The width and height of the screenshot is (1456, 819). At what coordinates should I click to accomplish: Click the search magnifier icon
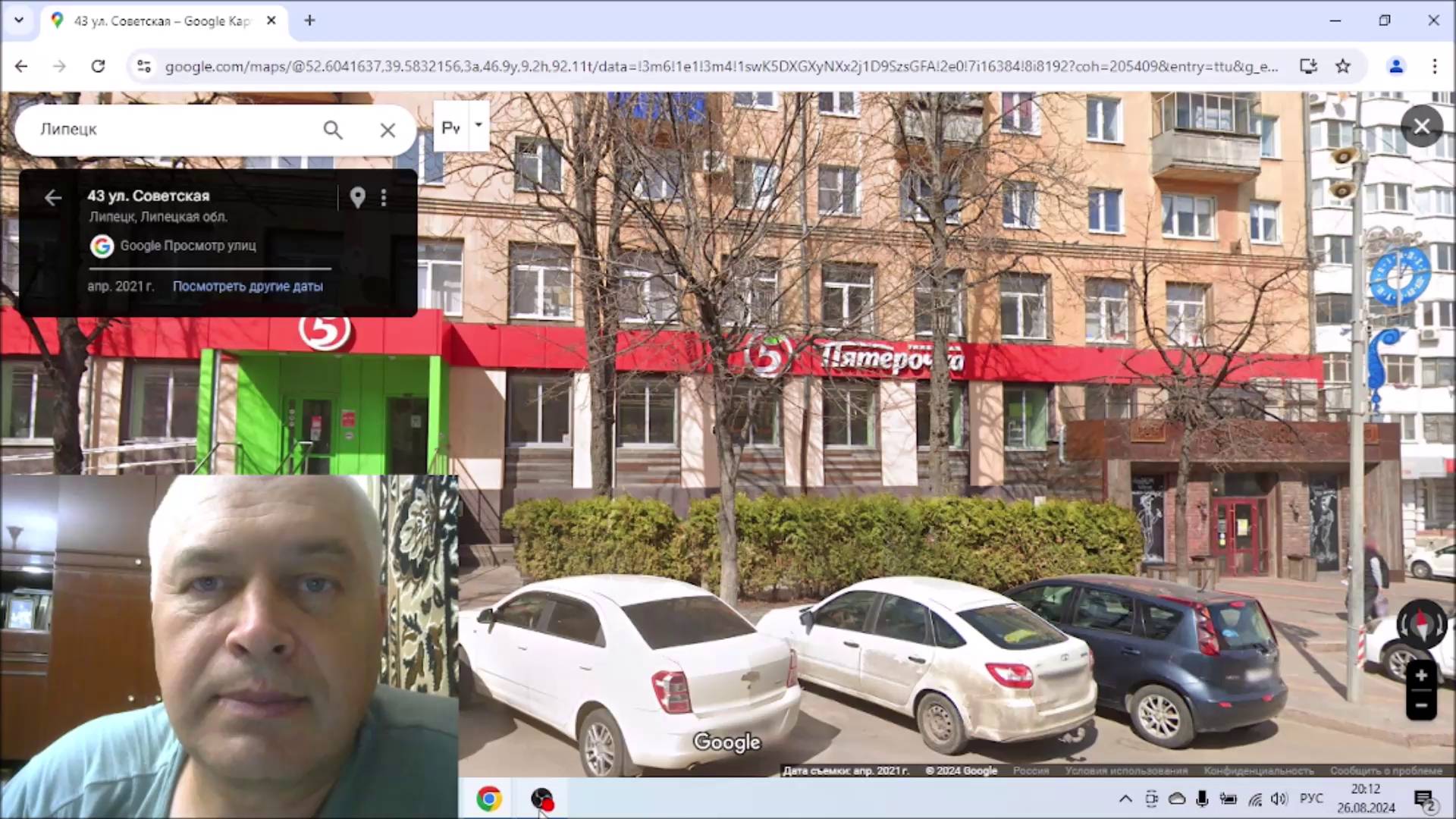[332, 130]
